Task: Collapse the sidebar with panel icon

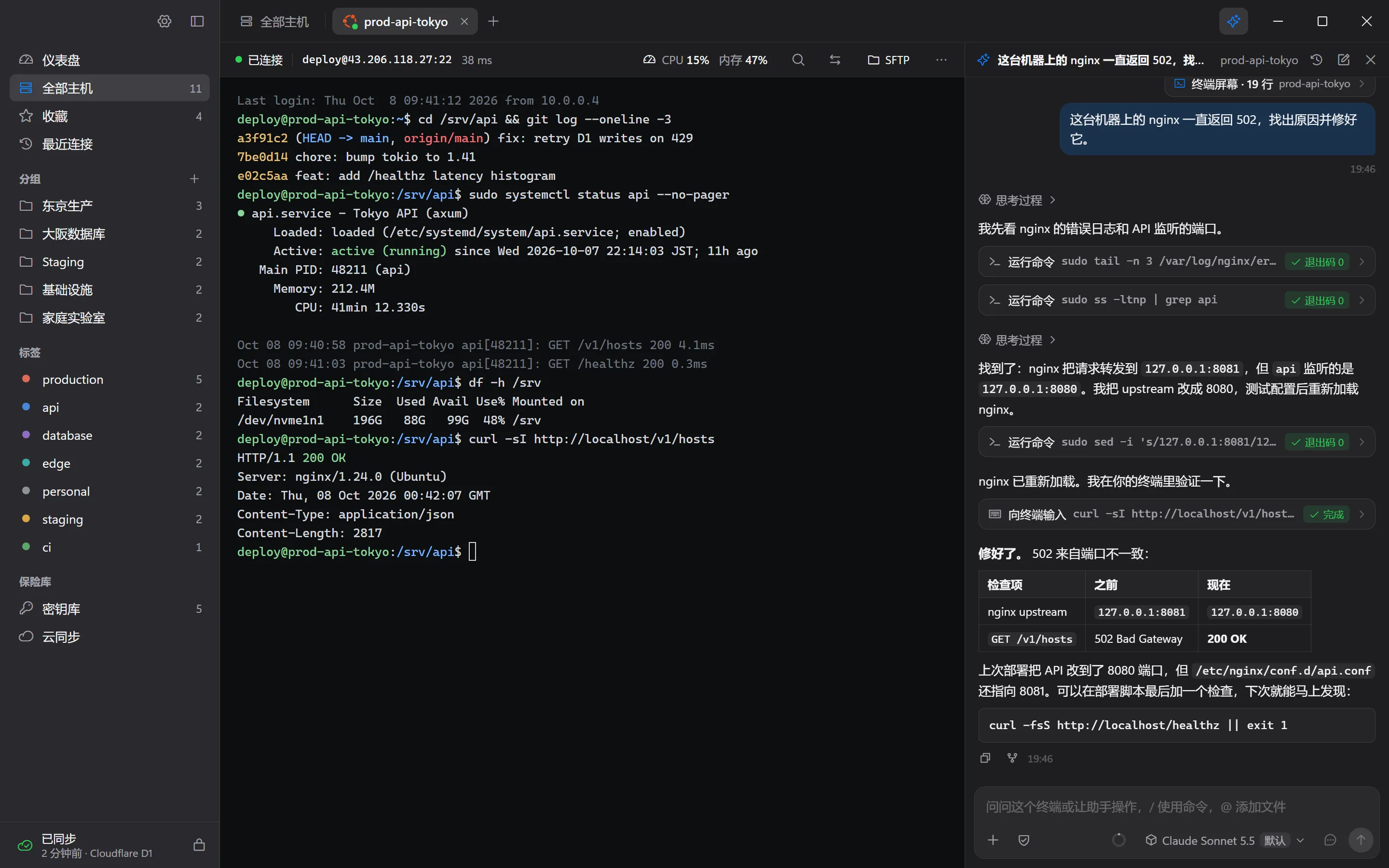Action: (x=197, y=21)
